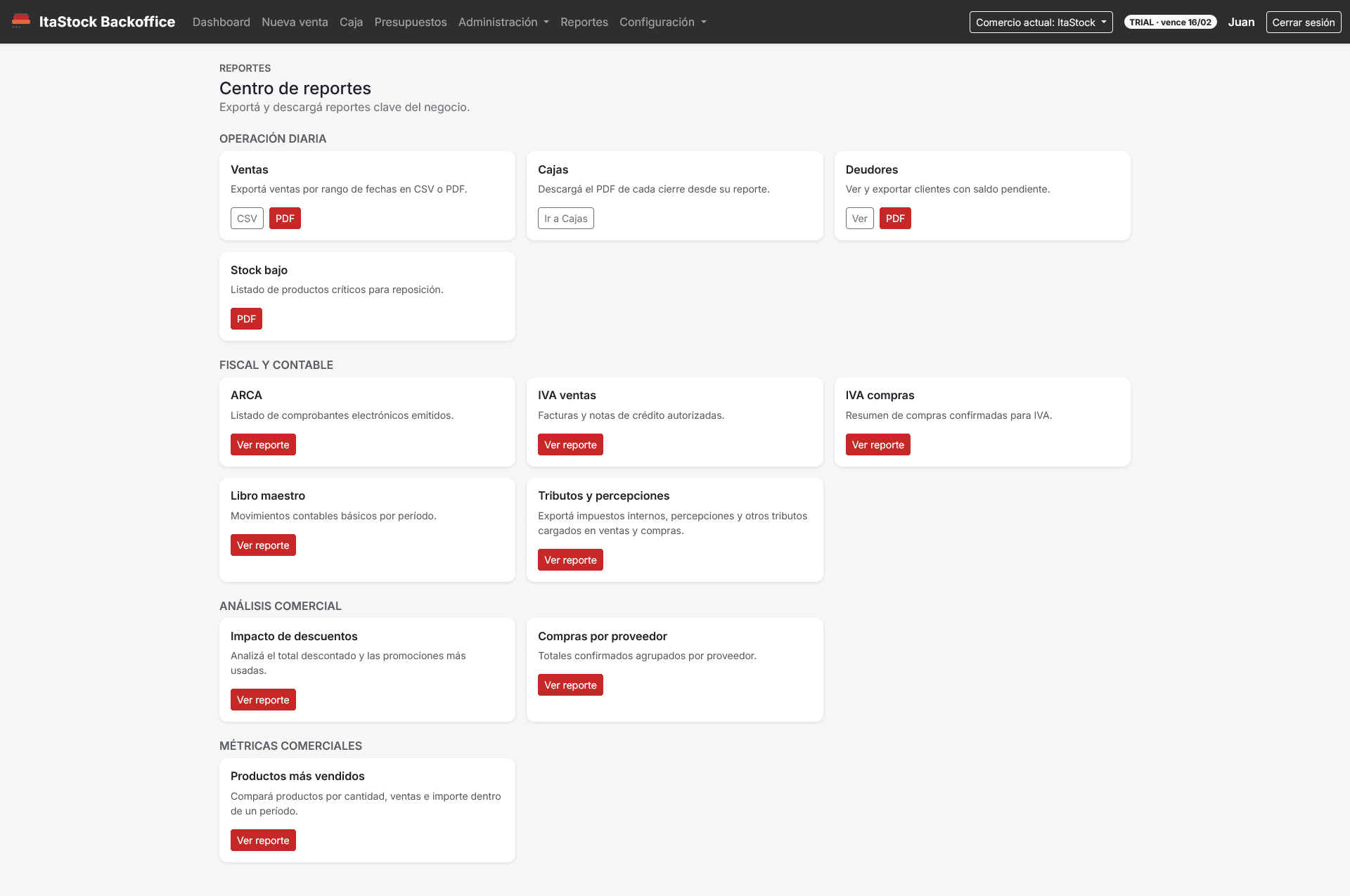Click the ANÁLISIS COMERCIAL section label

pos(281,606)
